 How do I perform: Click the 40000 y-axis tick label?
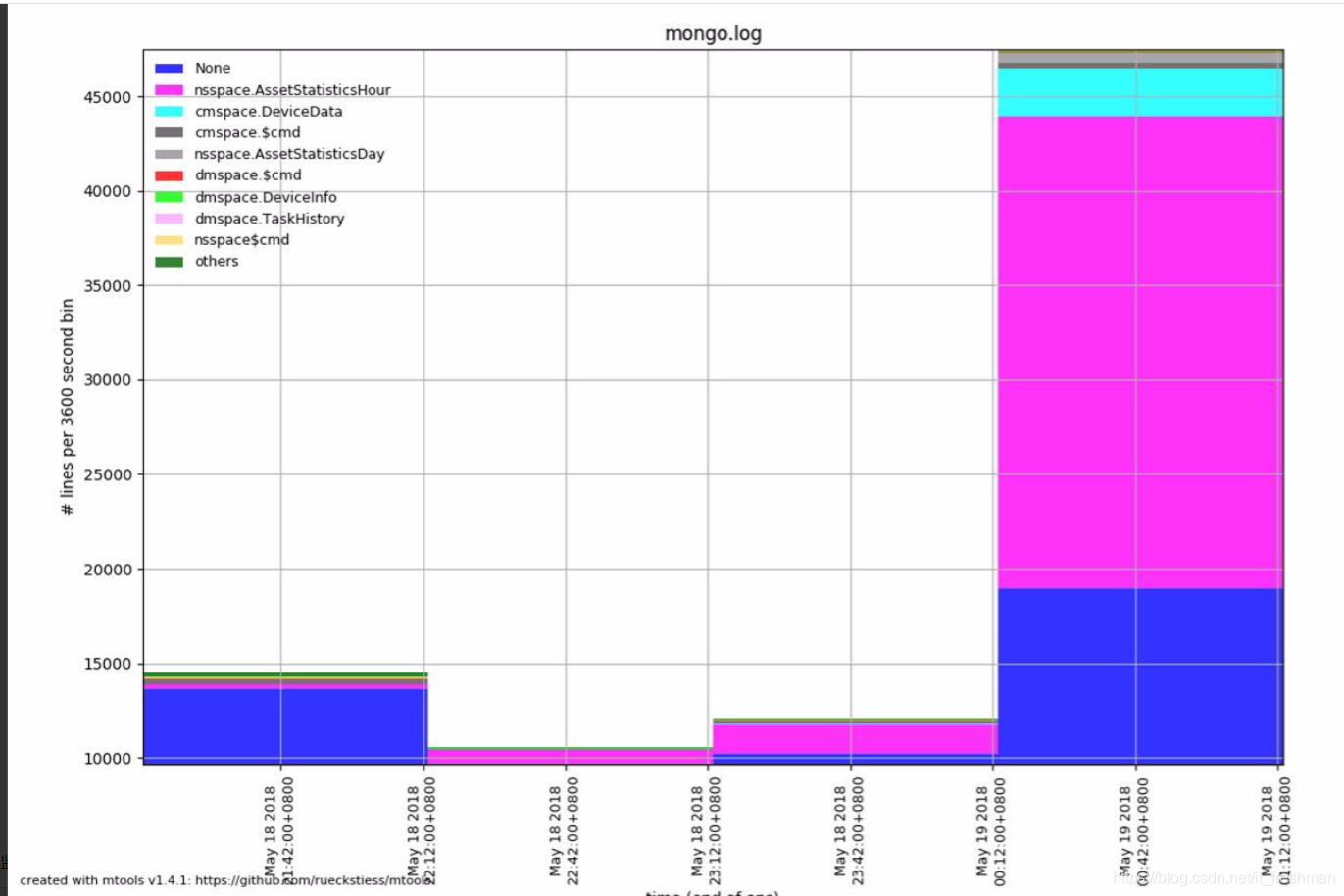point(108,191)
